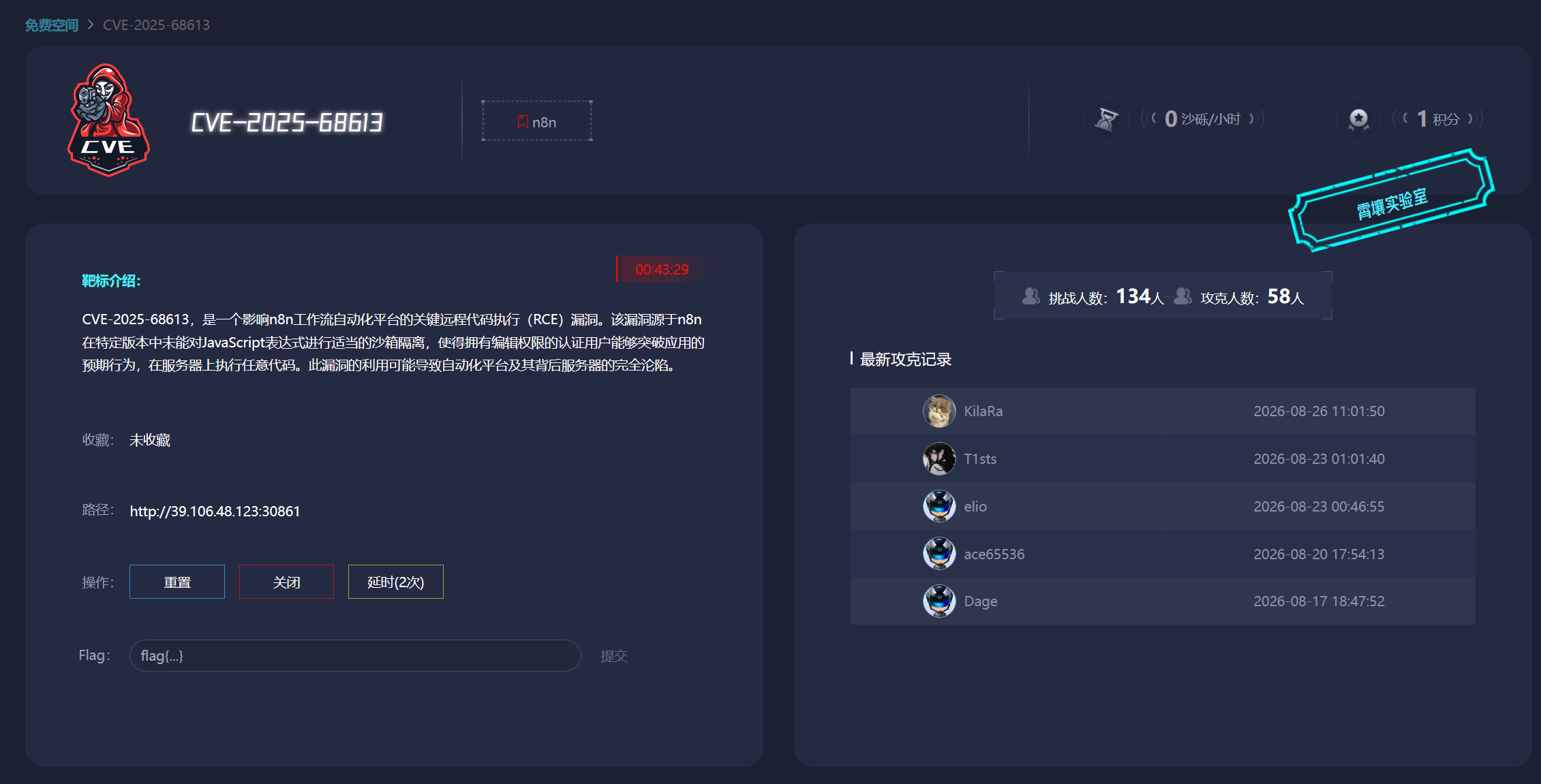Click the CVE hooded figure logo

(x=108, y=121)
